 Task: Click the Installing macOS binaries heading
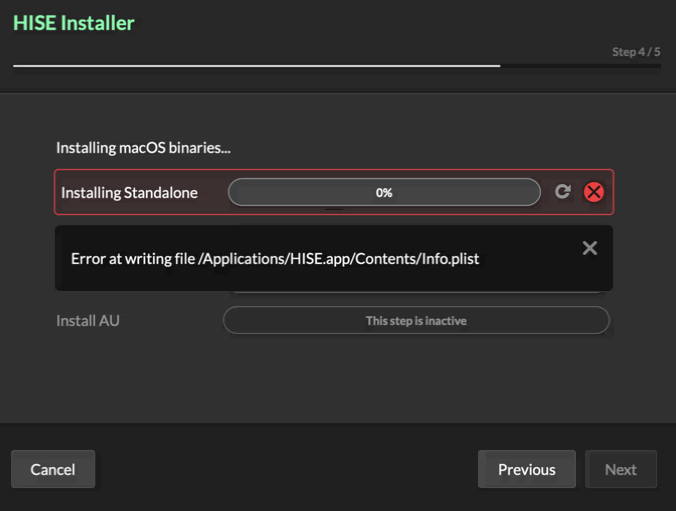click(x=143, y=148)
